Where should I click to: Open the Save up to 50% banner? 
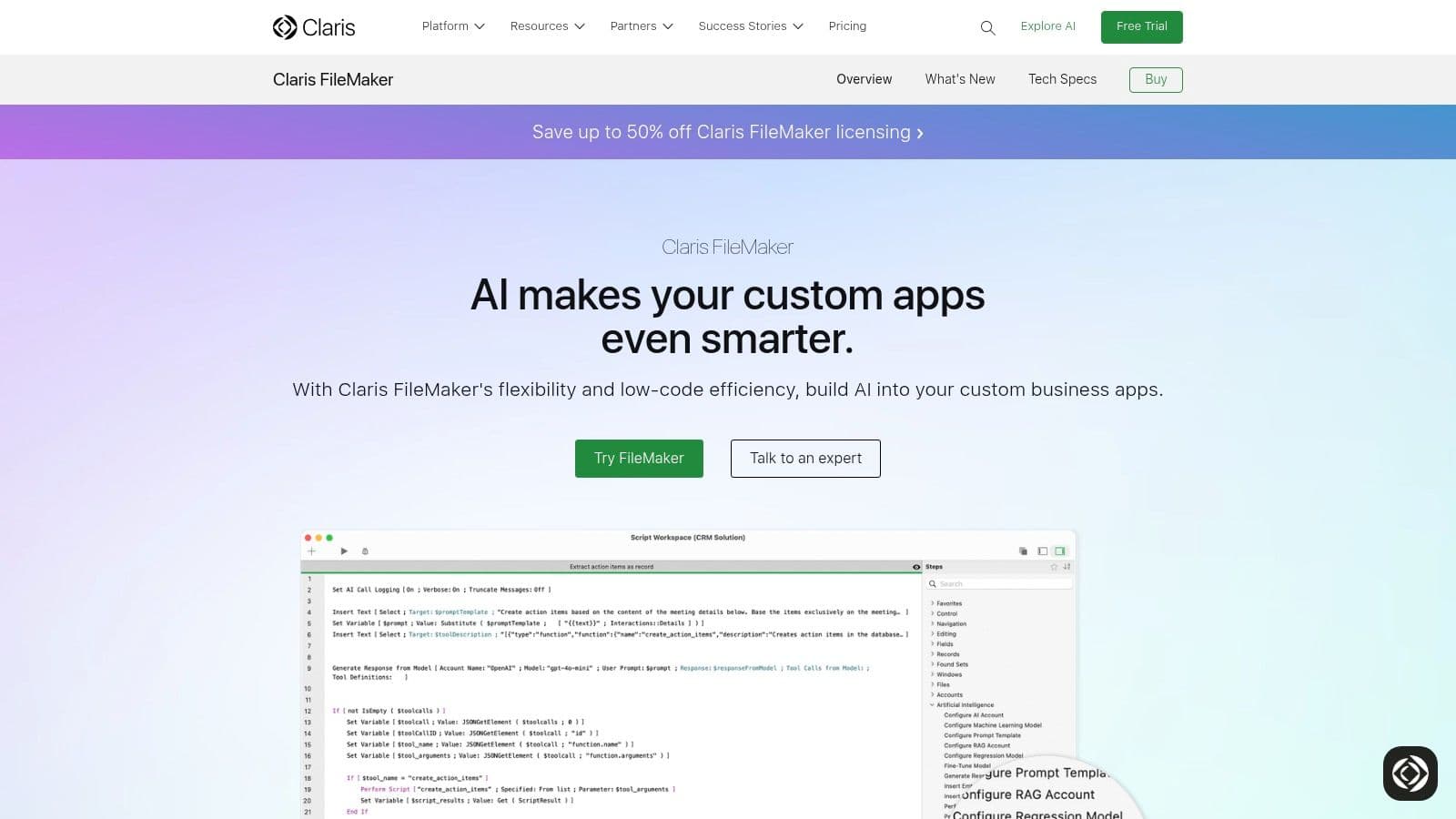coord(728,132)
